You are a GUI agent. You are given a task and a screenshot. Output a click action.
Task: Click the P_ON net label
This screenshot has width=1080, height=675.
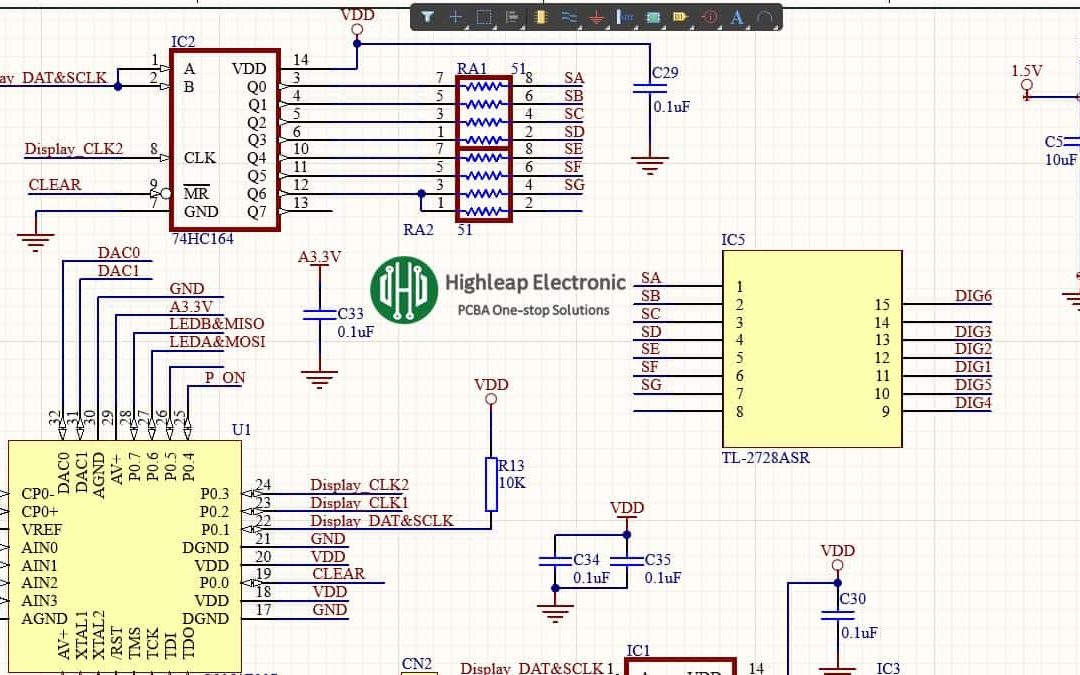[225, 377]
